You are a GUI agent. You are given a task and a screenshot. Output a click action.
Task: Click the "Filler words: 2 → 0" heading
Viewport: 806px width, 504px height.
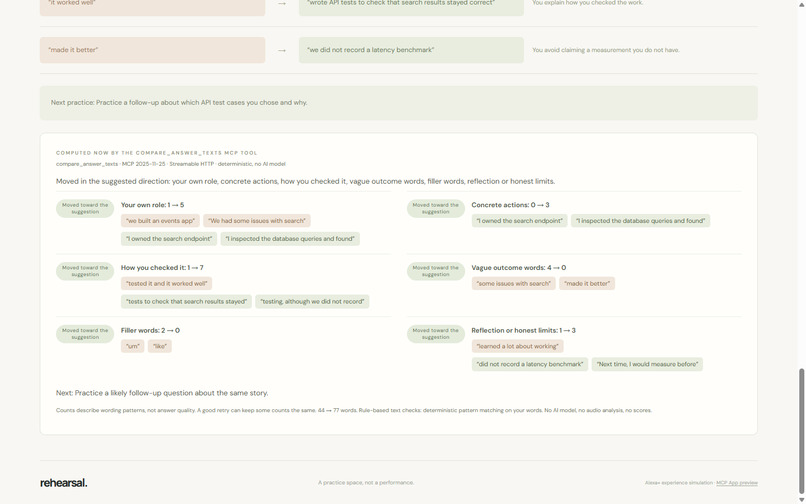(150, 330)
